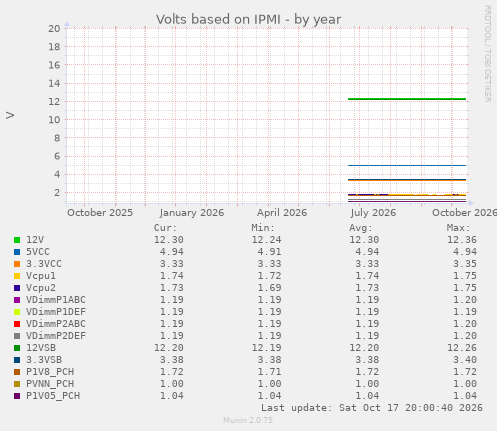Click the Vcpu1 legend label
Screen dimensions: 497x431
pyautogui.click(x=41, y=276)
